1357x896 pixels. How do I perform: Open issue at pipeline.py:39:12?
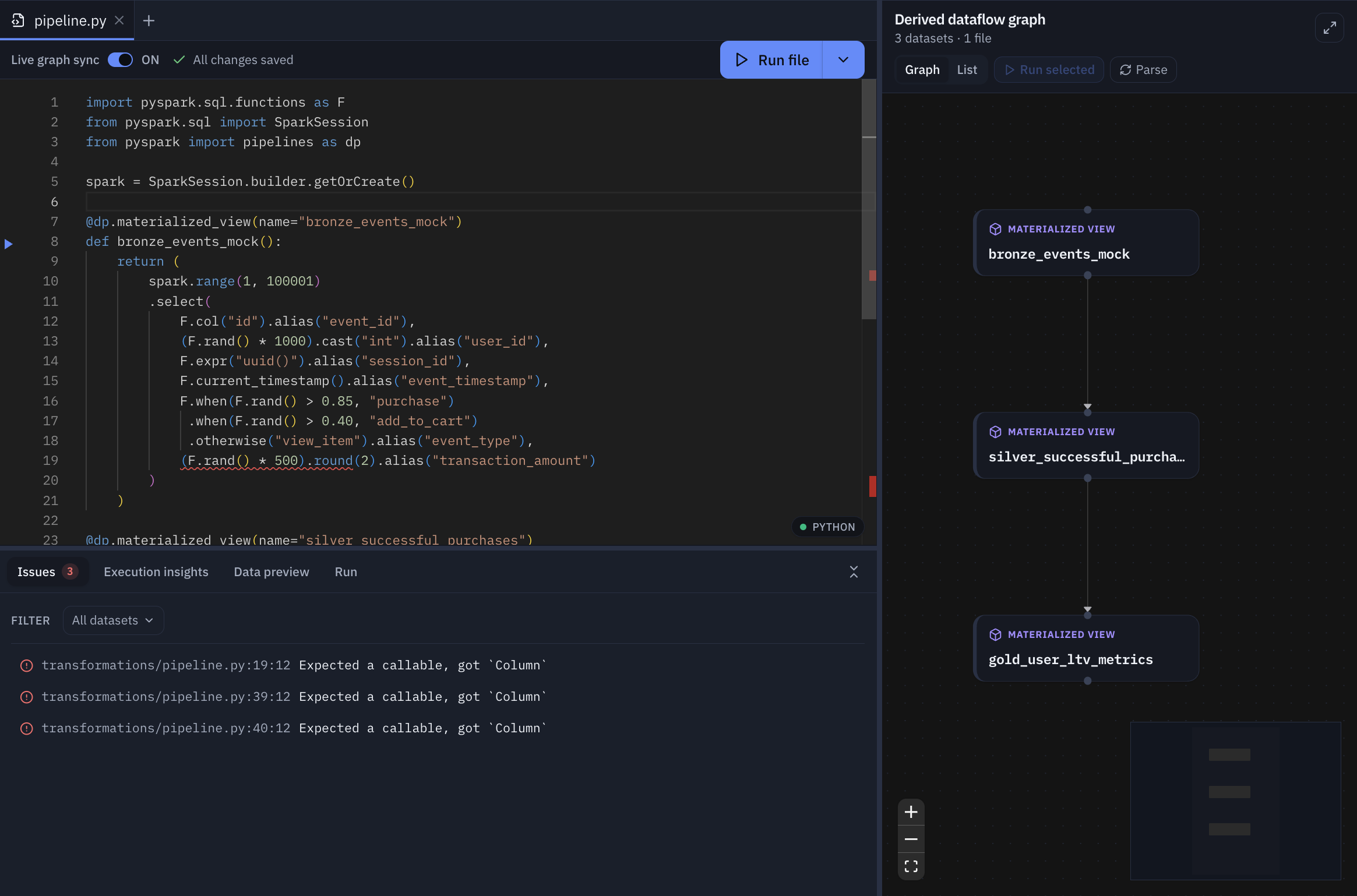click(437, 697)
